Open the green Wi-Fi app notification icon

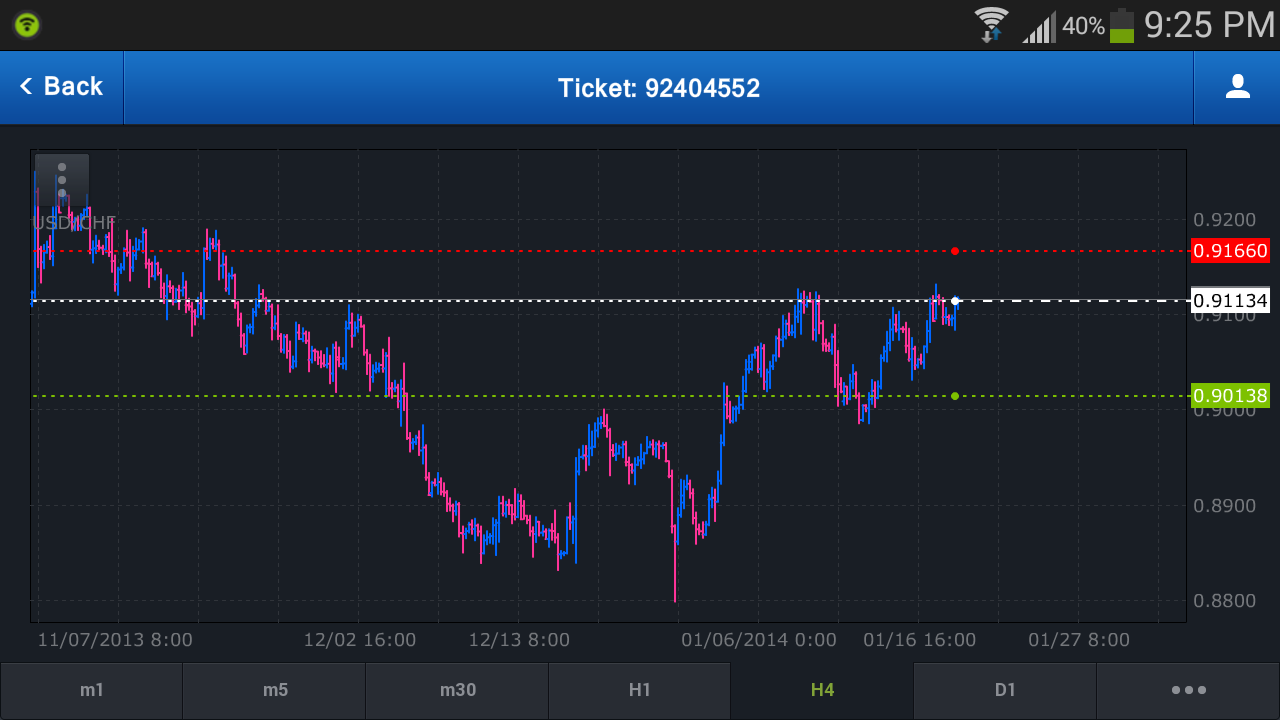[x=27, y=25]
